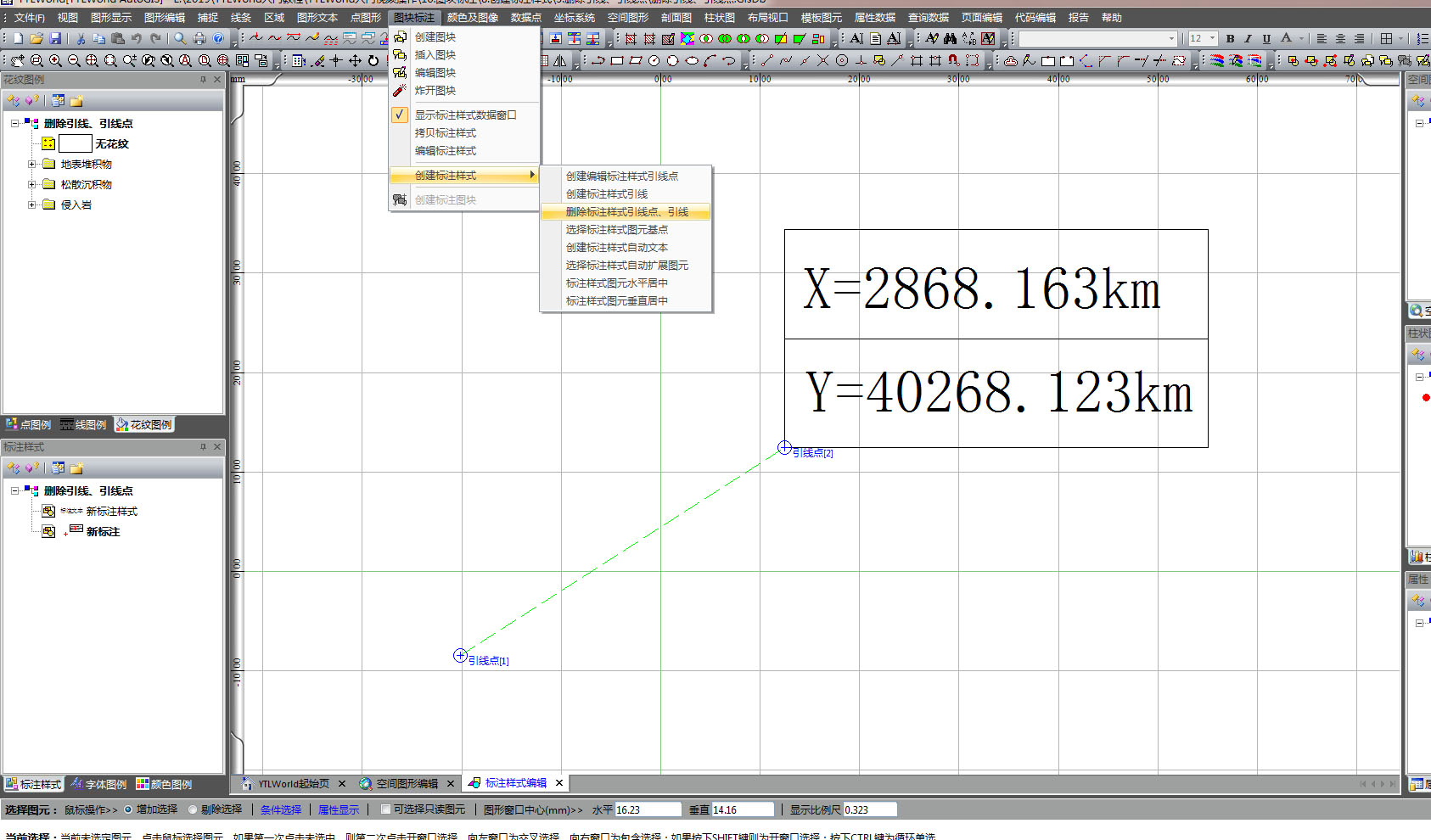Open the 文件(F) menu
The height and width of the screenshot is (840, 1431).
tap(30, 18)
